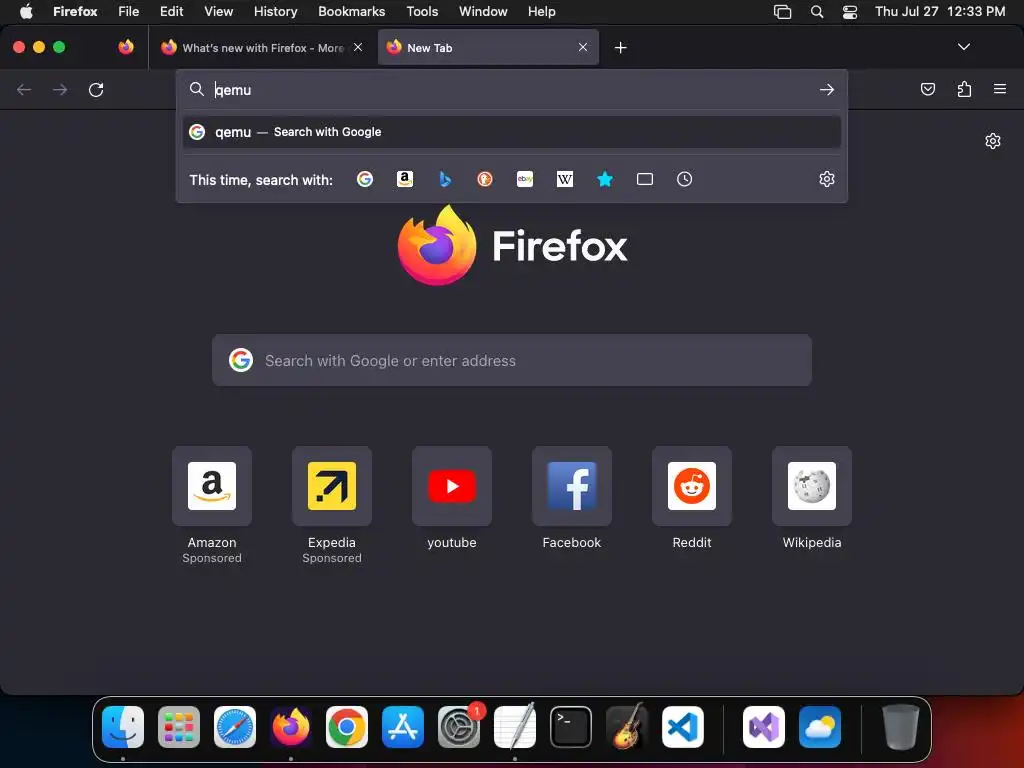Image resolution: width=1024 pixels, height=768 pixels.
Task: Open GarageBand from the dock
Action: pyautogui.click(x=627, y=727)
